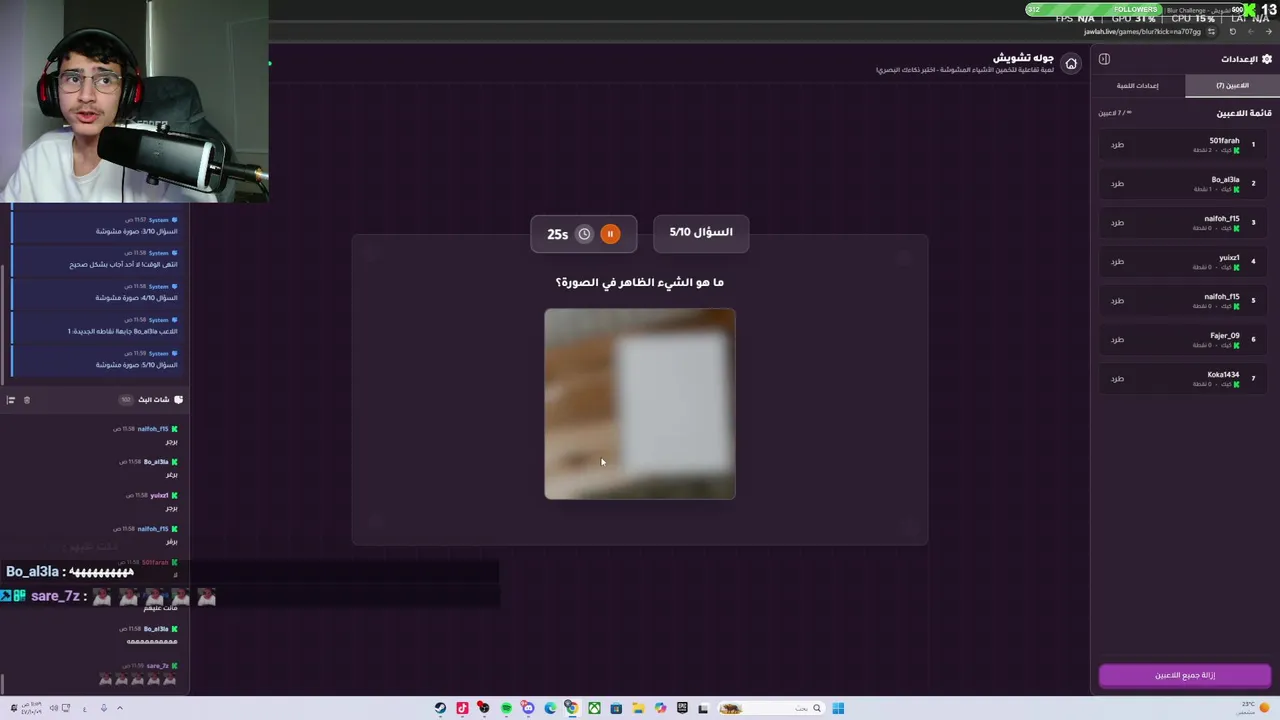Open Xbox app from the taskbar

(x=594, y=708)
